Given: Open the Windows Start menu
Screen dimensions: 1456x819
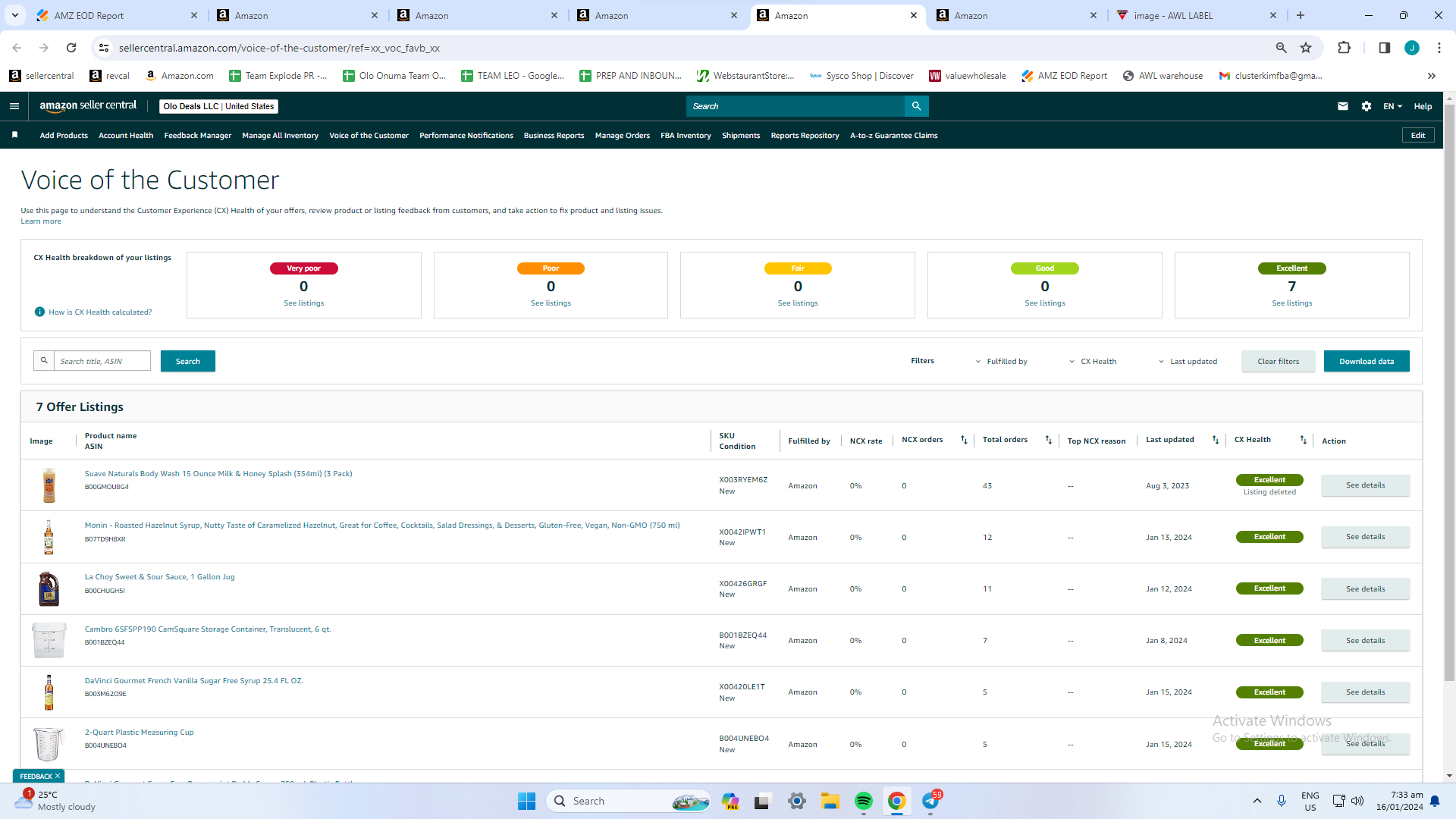Looking at the screenshot, I should point(526,801).
